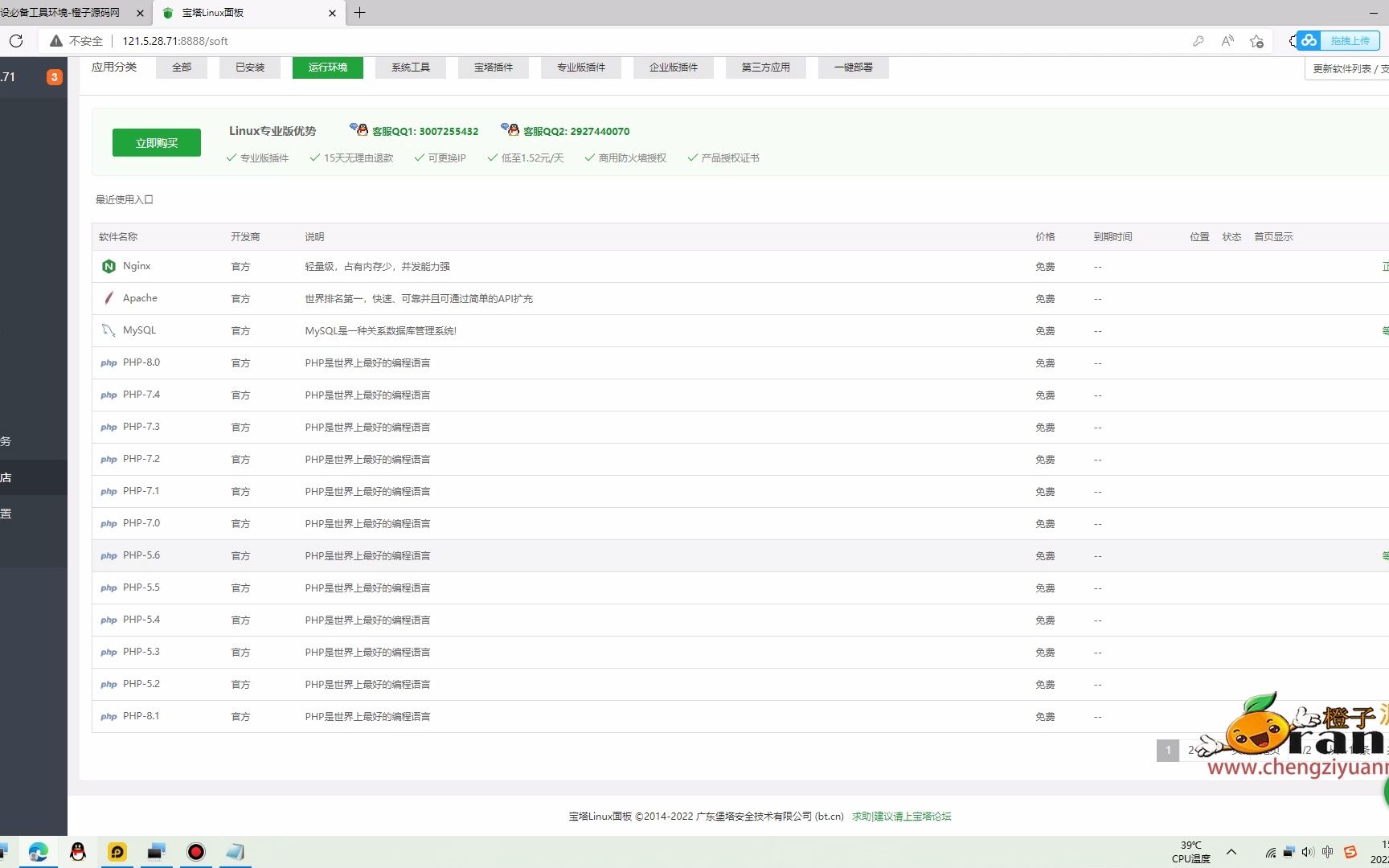Click the 中 input language tray indicator
Image resolution: width=1389 pixels, height=868 pixels.
(1327, 852)
